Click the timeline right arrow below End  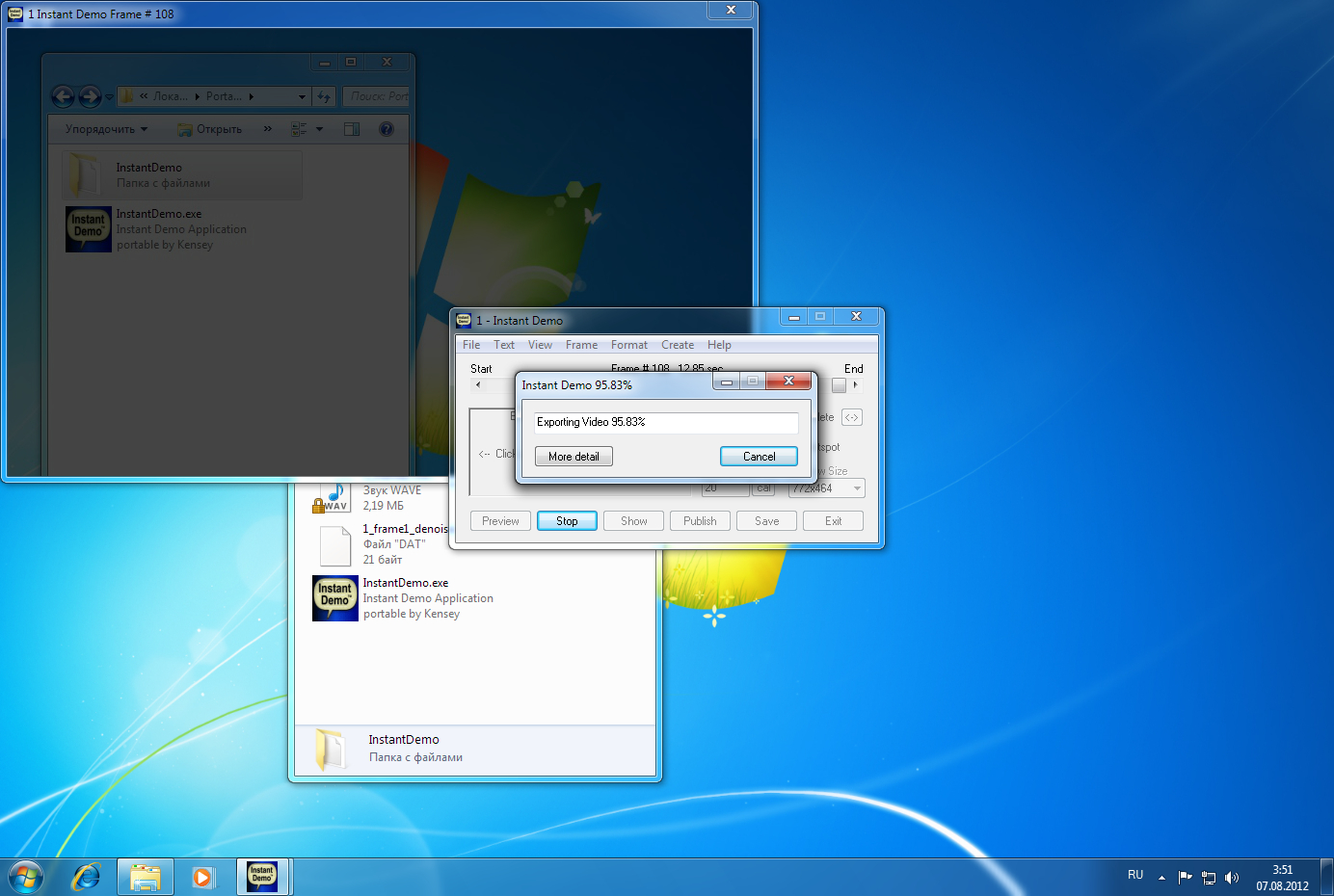855,384
